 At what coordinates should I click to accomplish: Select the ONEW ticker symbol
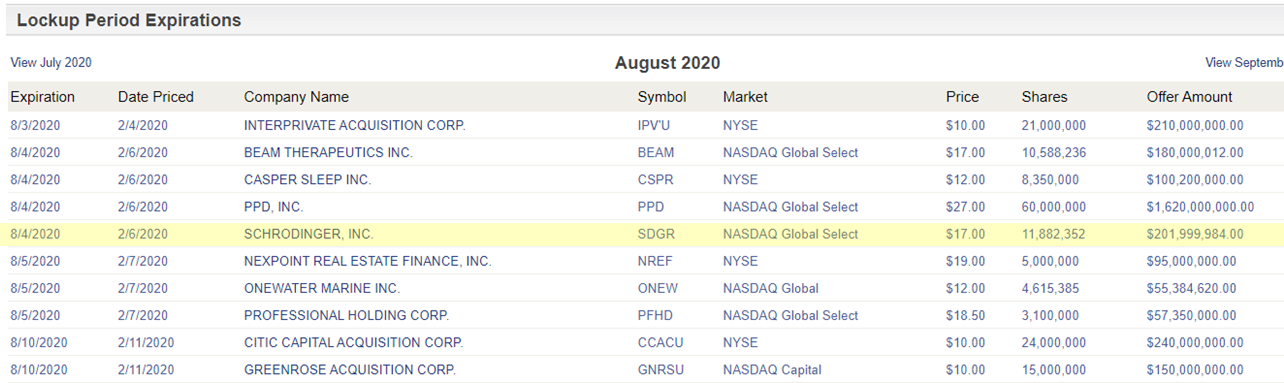658,288
